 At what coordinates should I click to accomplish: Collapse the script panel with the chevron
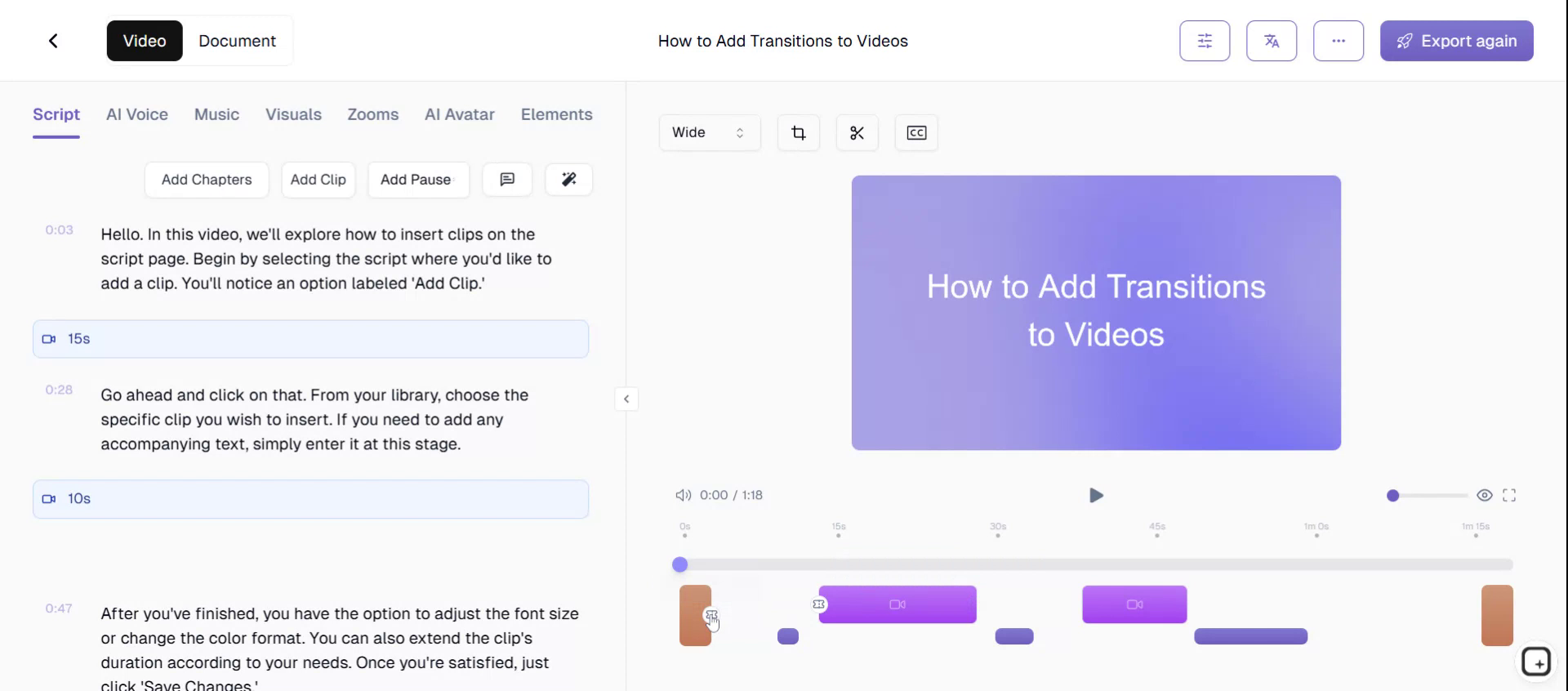(626, 399)
